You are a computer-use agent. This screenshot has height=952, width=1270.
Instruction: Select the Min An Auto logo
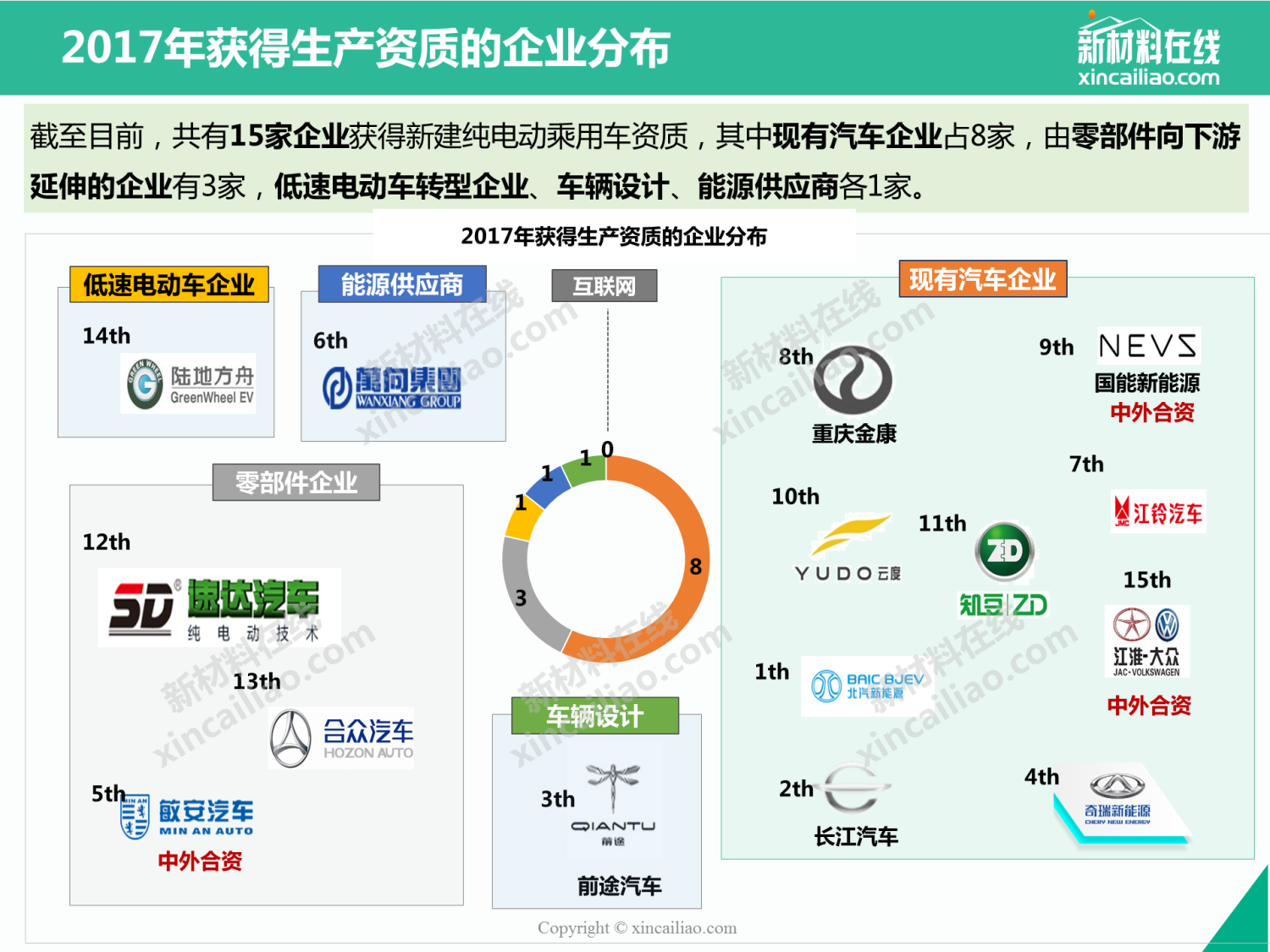[186, 817]
